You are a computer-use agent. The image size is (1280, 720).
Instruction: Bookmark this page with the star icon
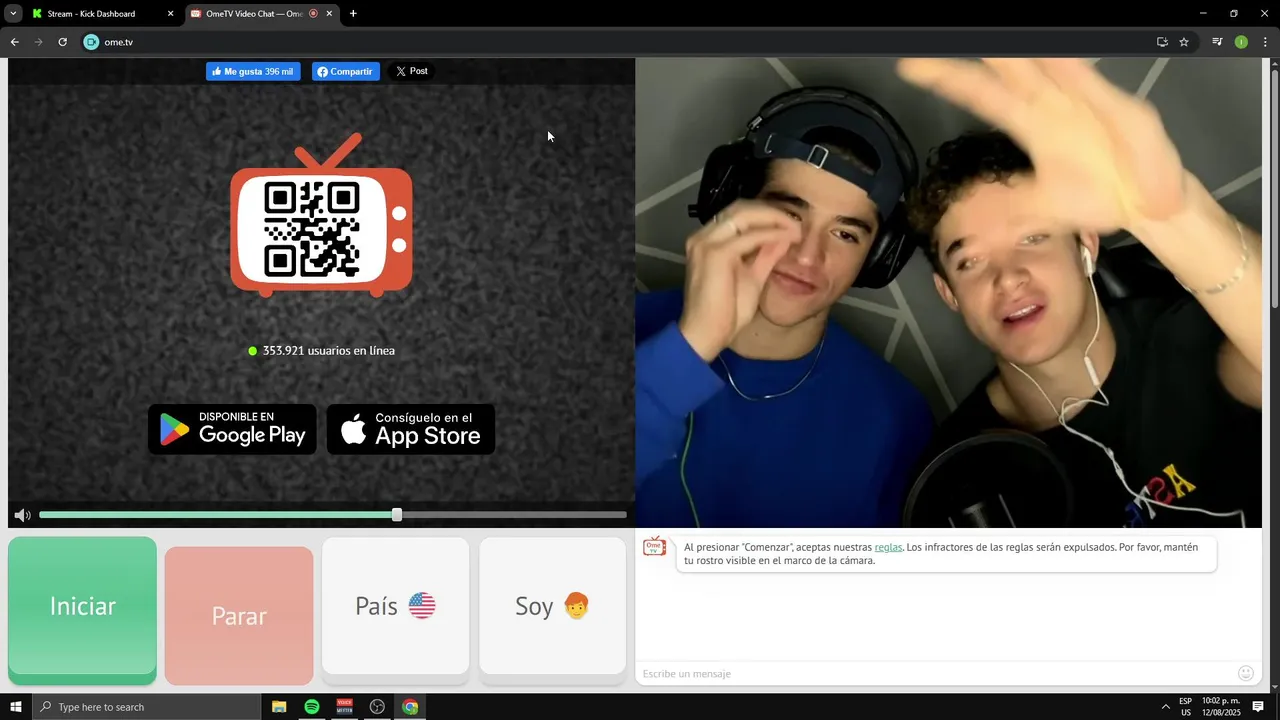click(1184, 42)
